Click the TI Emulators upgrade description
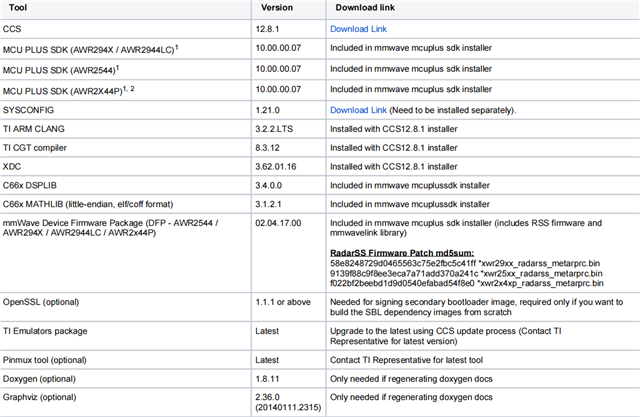 (x=446, y=336)
